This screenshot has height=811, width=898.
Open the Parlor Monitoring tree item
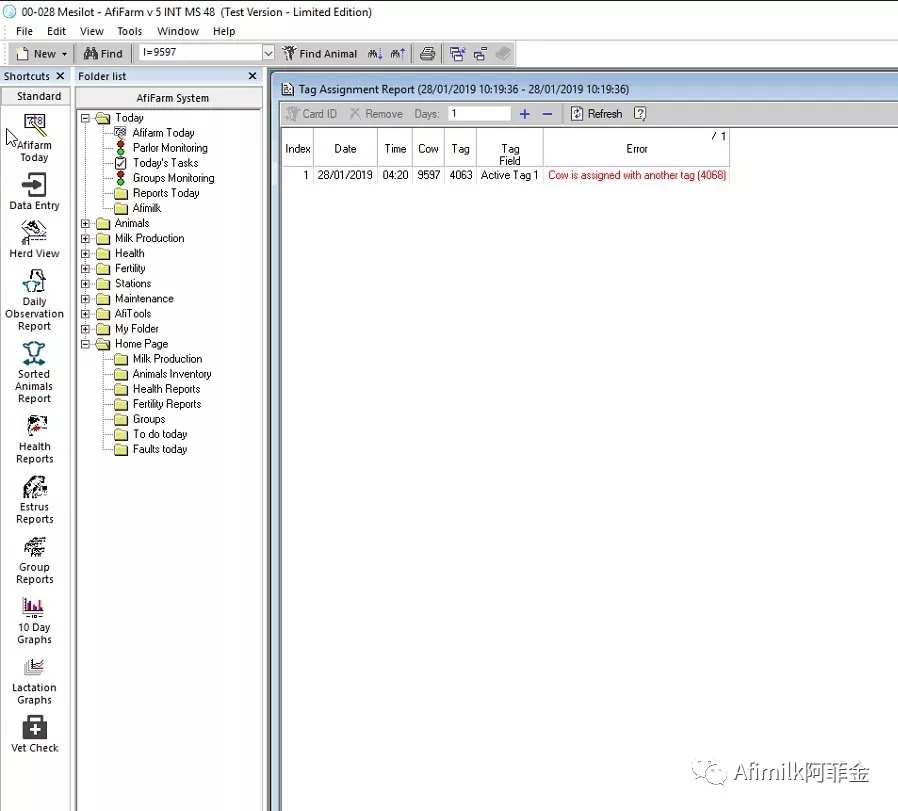click(170, 148)
